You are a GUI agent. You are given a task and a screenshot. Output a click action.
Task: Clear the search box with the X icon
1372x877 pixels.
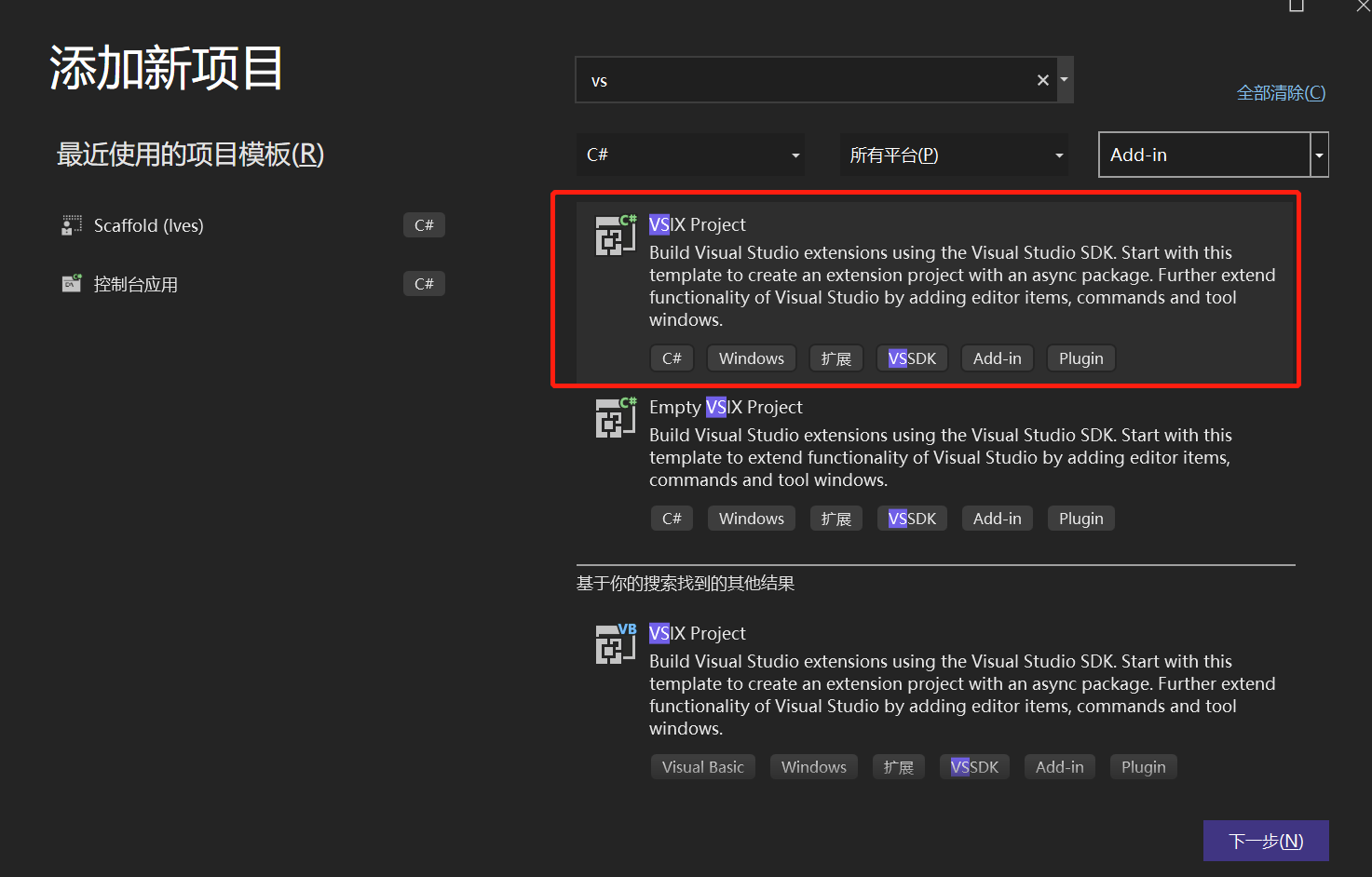click(x=1043, y=80)
